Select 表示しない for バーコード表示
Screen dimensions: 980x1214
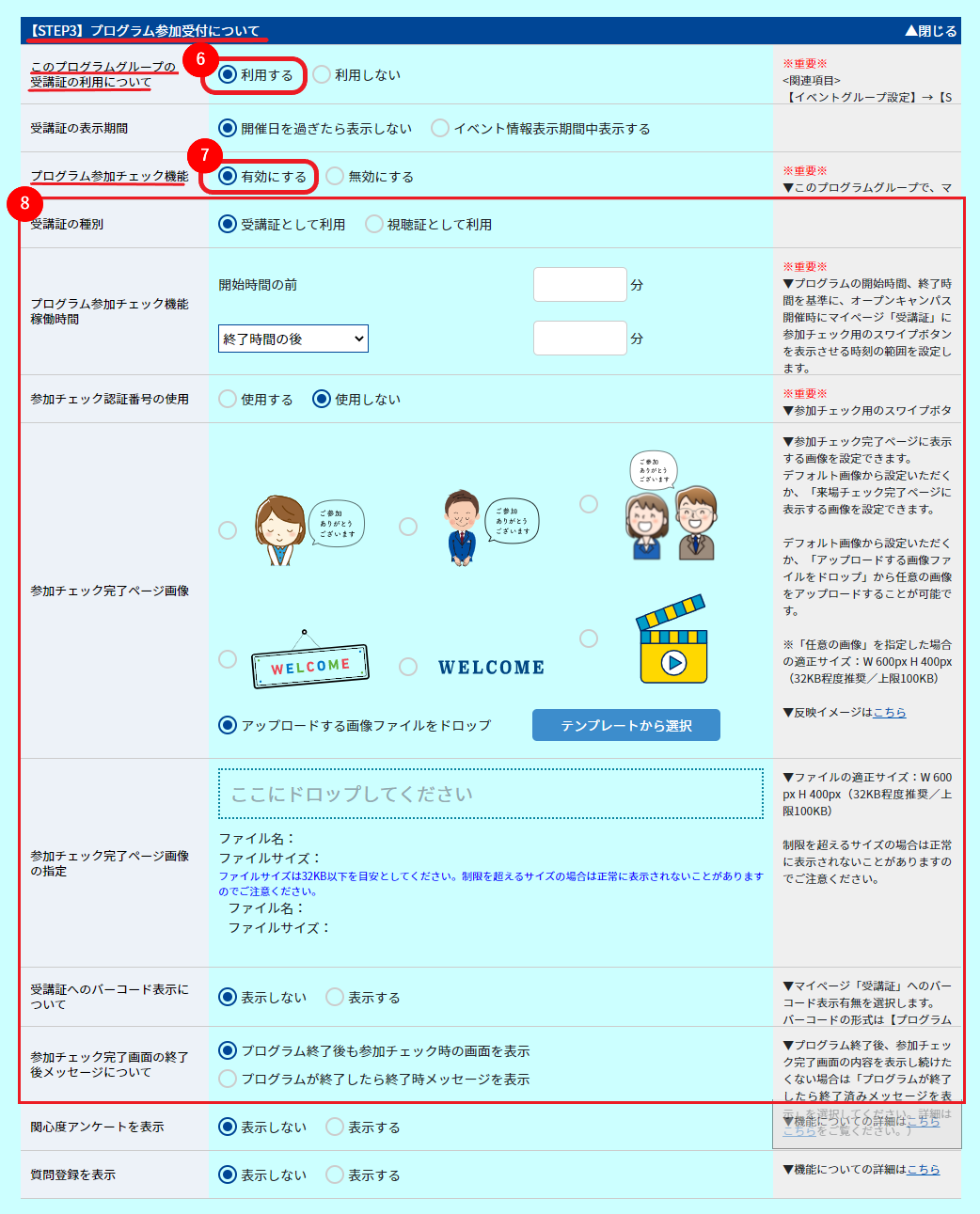[228, 997]
